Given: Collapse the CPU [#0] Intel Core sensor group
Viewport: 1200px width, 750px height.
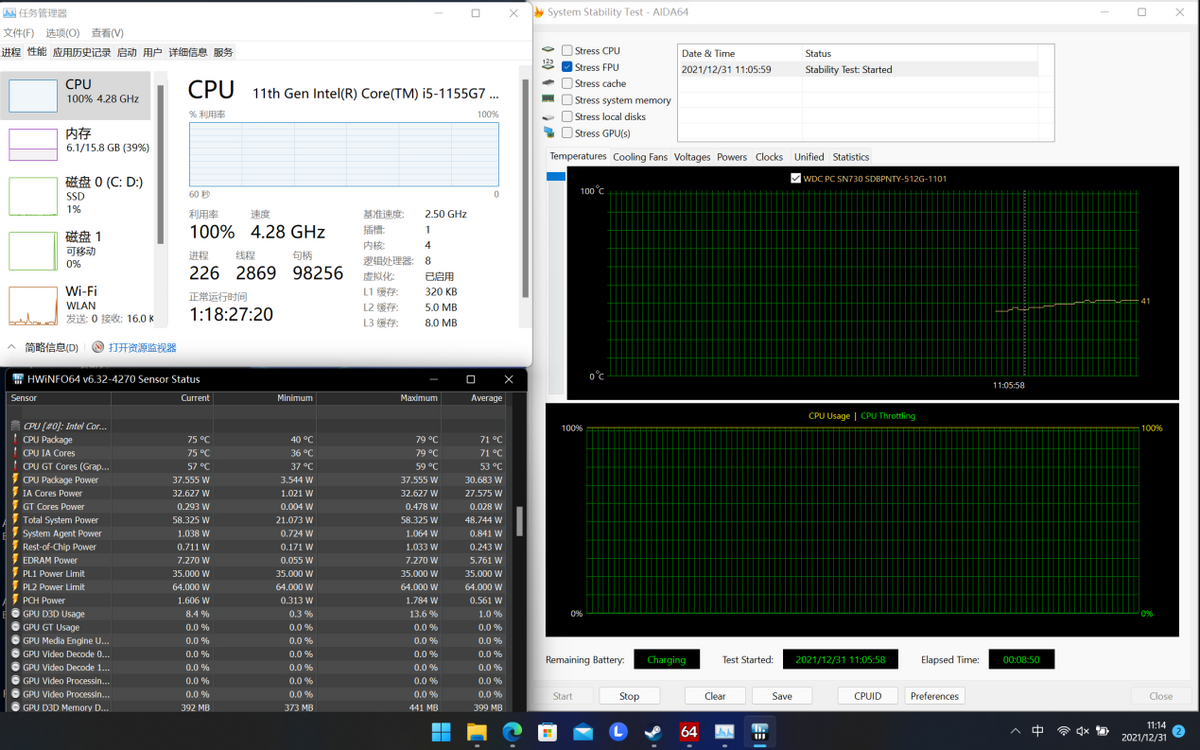Looking at the screenshot, I should [15, 426].
